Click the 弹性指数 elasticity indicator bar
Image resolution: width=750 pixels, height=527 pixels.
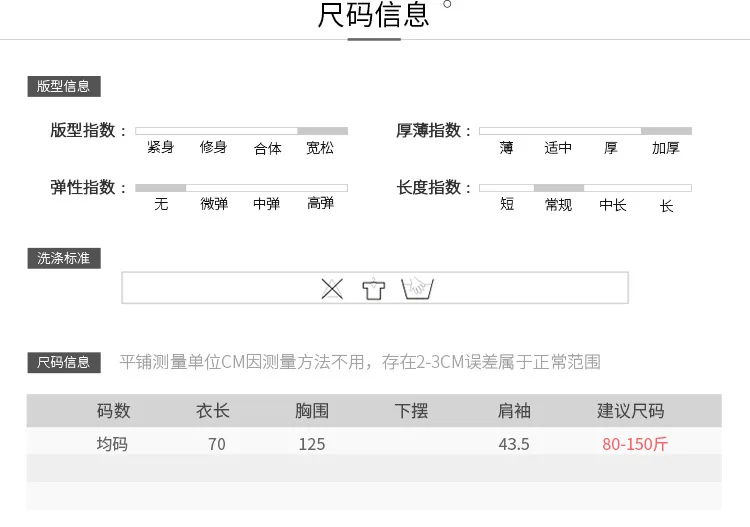pyautogui.click(x=242, y=187)
